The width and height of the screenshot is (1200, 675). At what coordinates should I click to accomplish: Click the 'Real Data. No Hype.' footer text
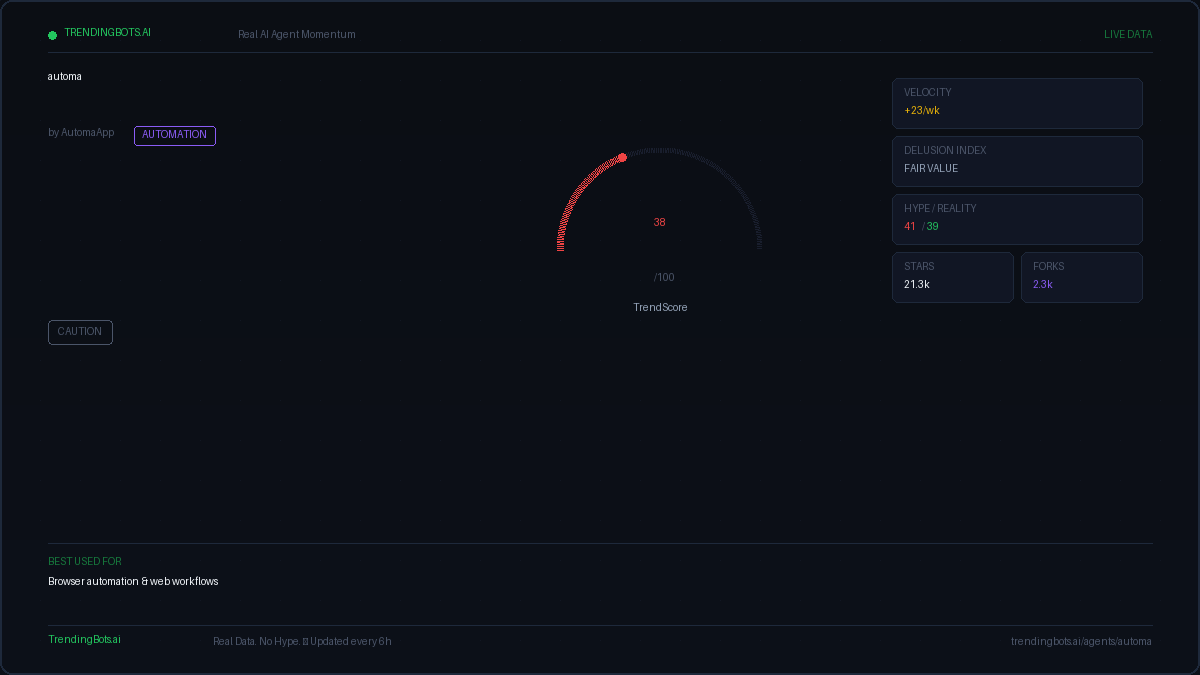click(x=256, y=642)
